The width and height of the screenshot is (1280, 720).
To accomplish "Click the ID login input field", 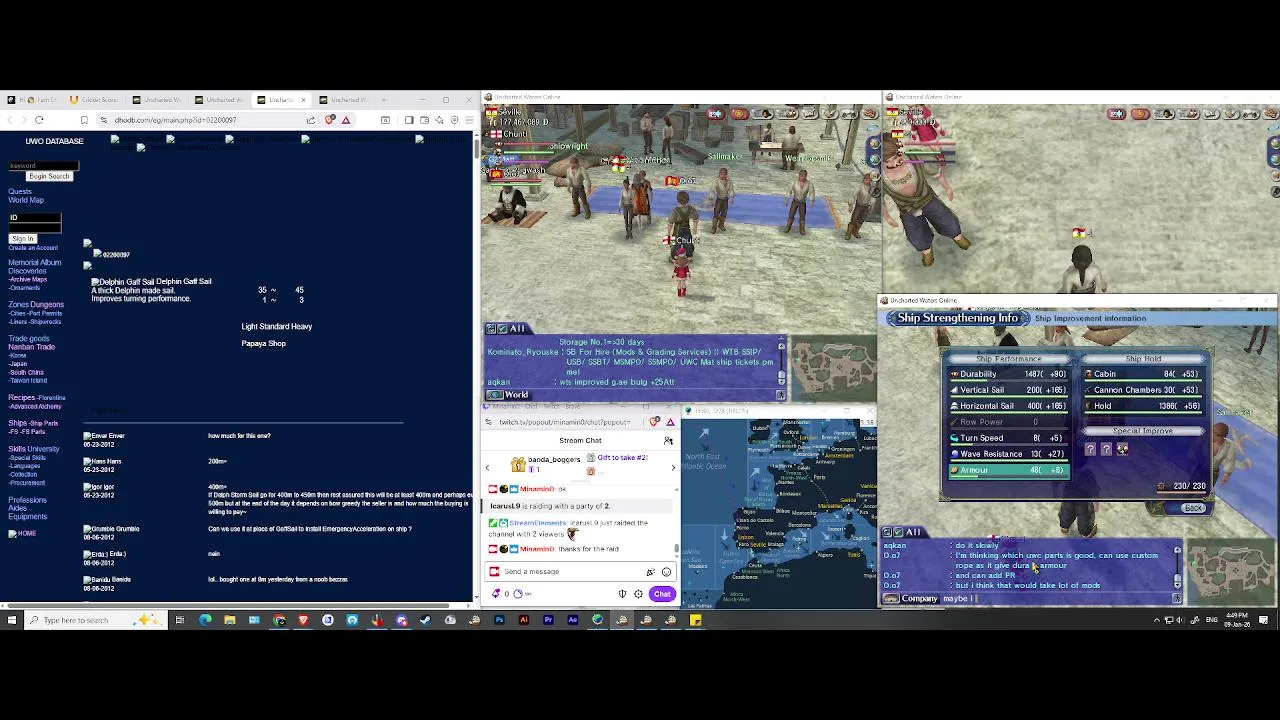I will [x=35, y=219].
